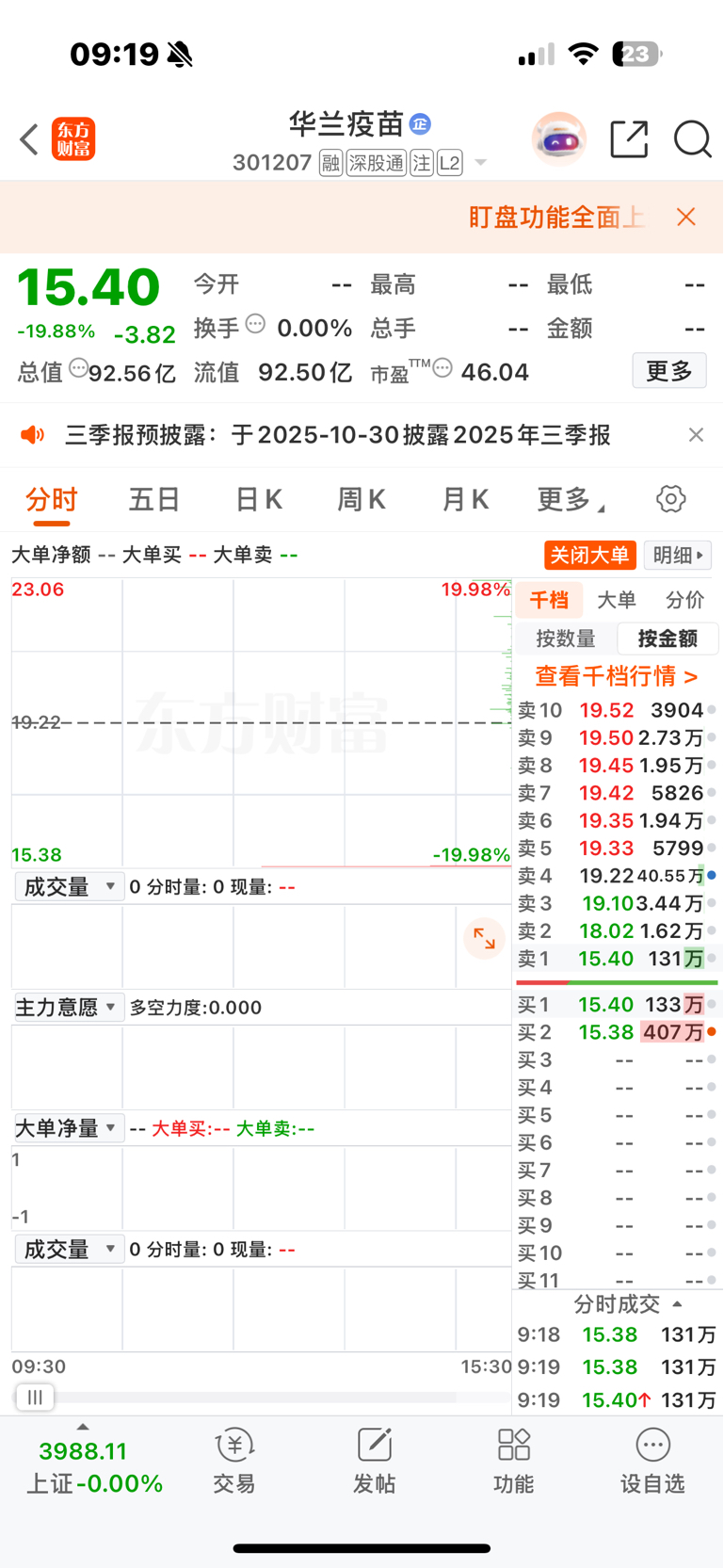The height and width of the screenshot is (1568, 724).
Task: Open the 上证 index ticker
Action: click(x=94, y=1467)
